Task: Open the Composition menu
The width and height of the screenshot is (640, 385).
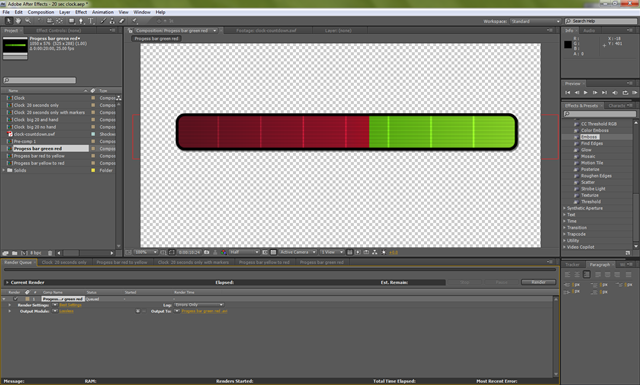Action: pyautogui.click(x=41, y=12)
